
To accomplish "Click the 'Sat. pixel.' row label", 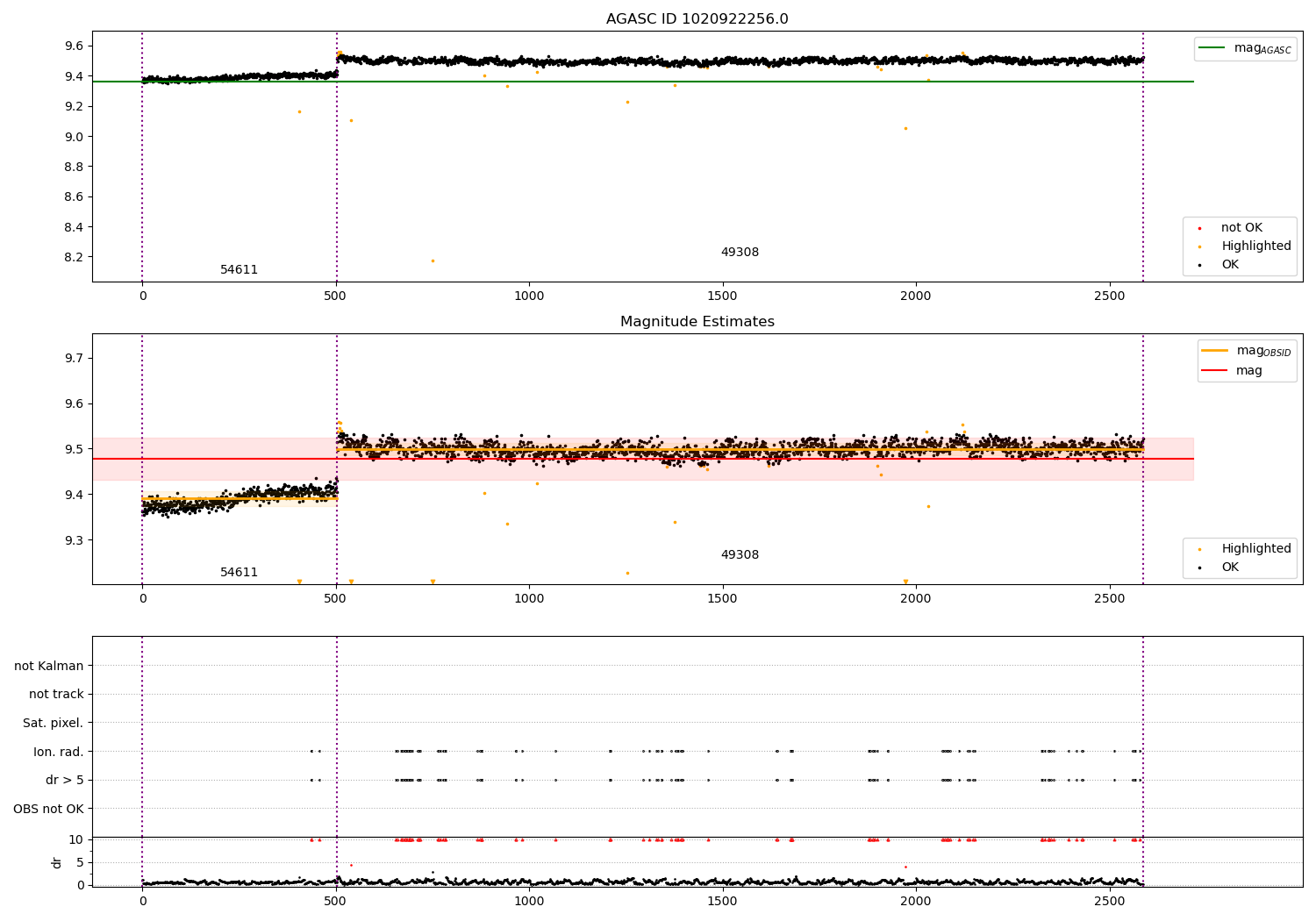I will 54,724.
